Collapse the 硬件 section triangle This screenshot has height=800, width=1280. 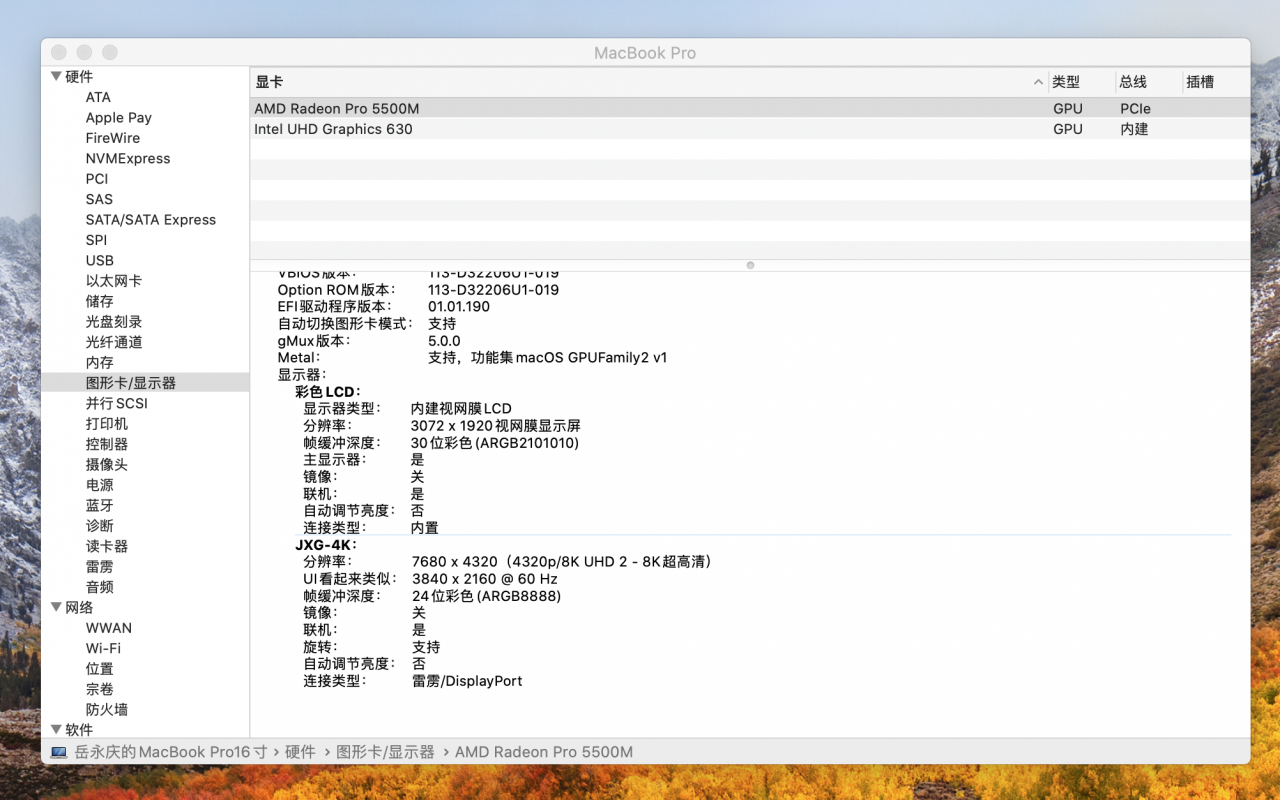click(x=56, y=76)
